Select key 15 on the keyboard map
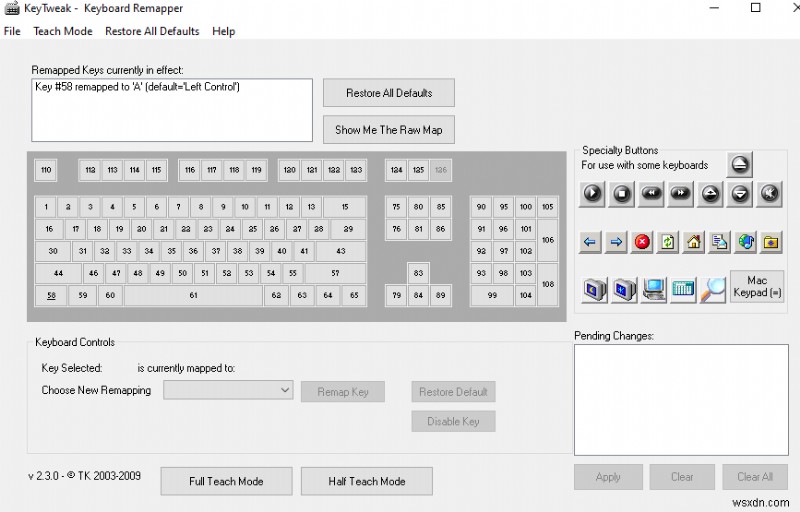800x512 pixels. coord(345,207)
